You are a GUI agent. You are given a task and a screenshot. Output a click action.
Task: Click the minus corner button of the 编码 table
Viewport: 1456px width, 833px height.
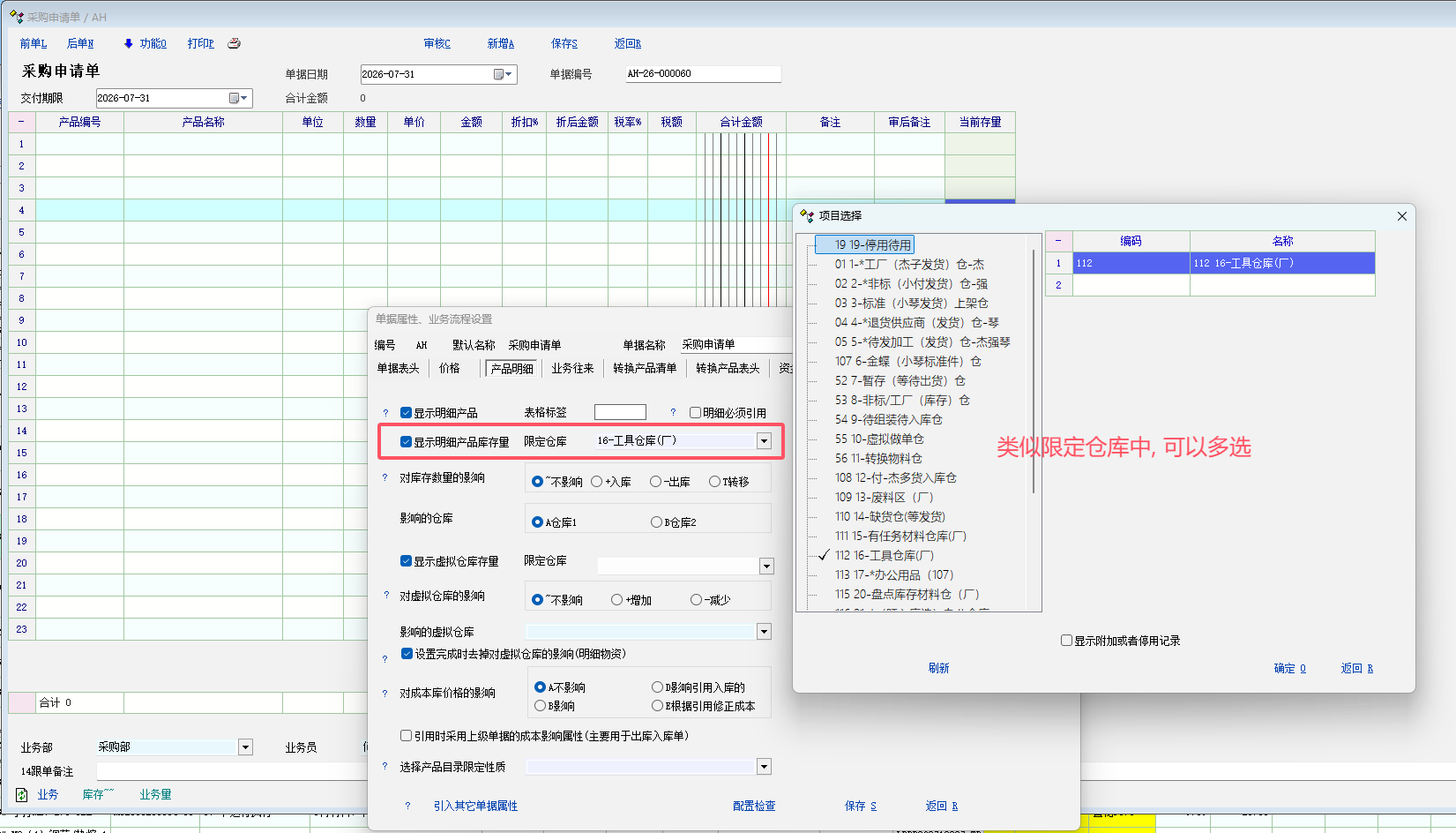pyautogui.click(x=1058, y=241)
